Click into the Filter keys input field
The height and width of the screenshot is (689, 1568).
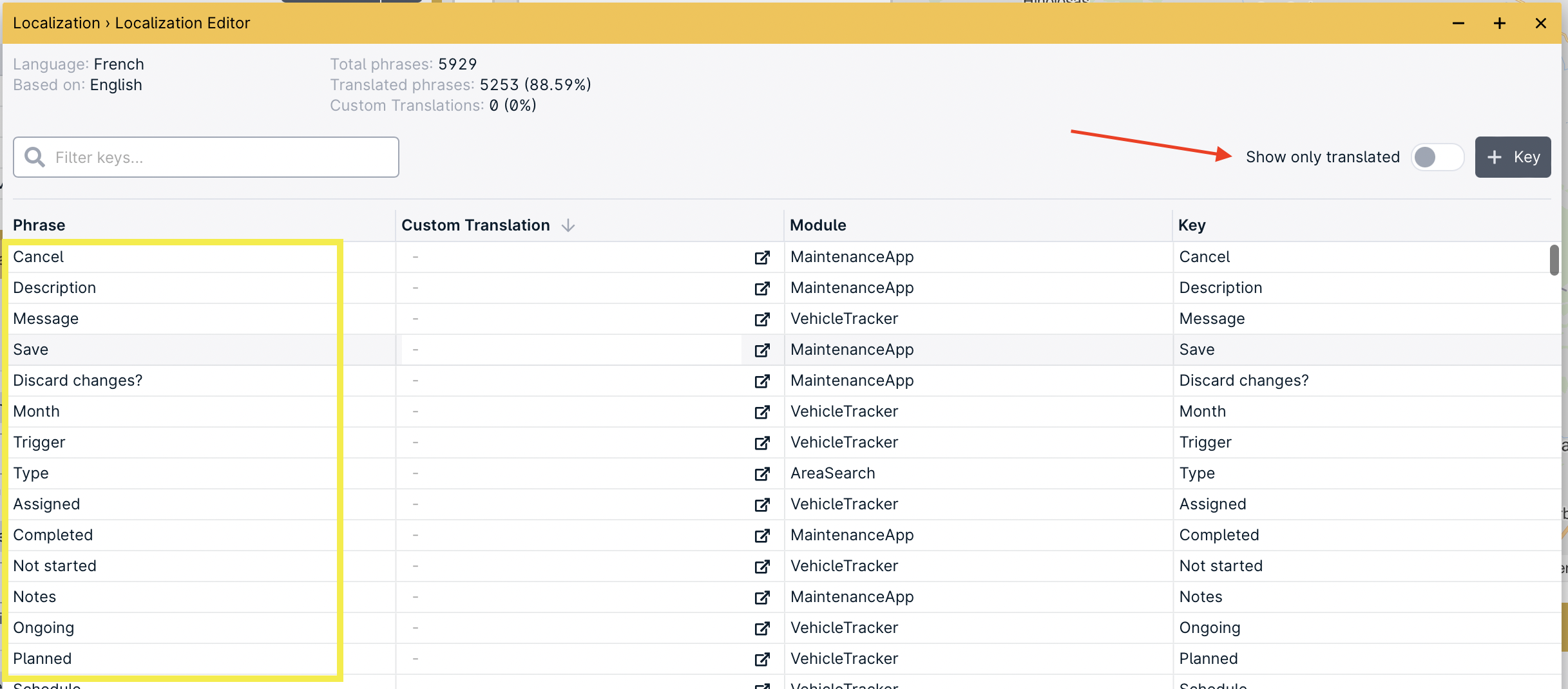219,157
